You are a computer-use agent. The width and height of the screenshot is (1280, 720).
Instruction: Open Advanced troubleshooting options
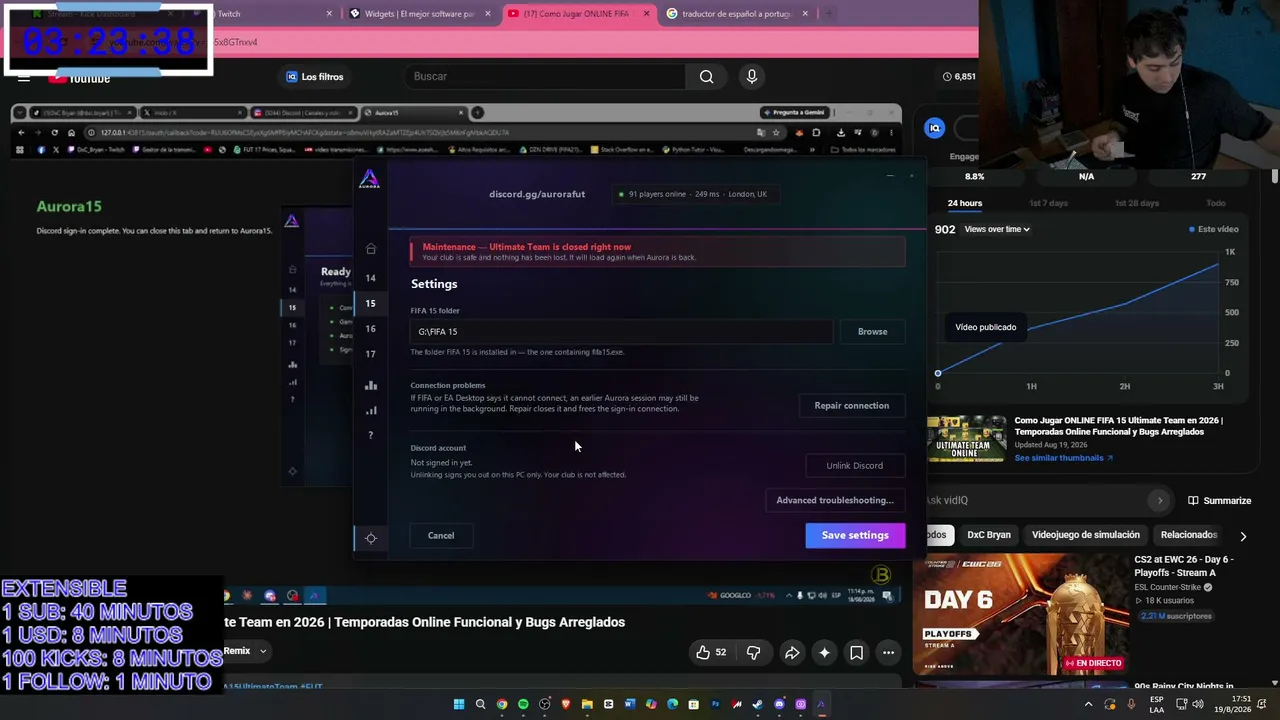[x=835, y=500]
